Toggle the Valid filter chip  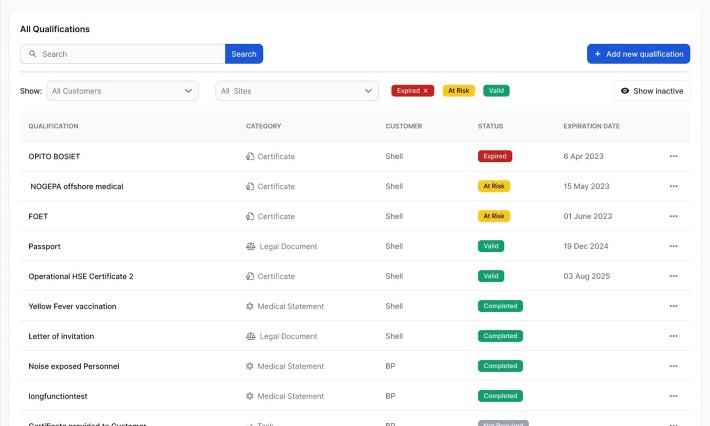click(496, 91)
